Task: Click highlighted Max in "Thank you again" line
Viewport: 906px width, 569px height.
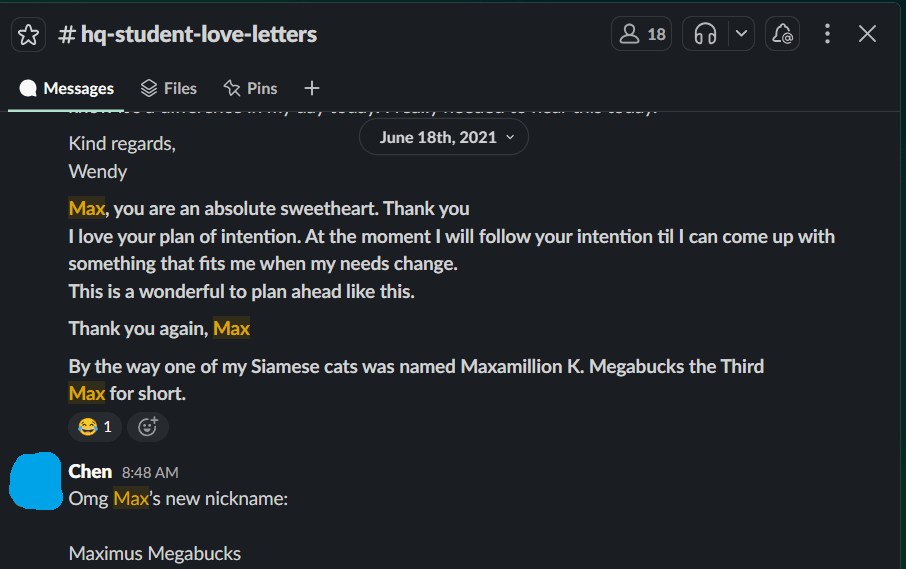Action: 231,328
